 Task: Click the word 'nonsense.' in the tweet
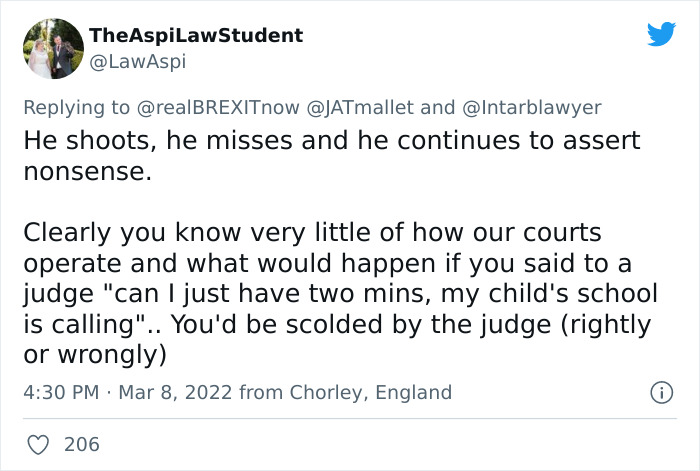pos(87,171)
